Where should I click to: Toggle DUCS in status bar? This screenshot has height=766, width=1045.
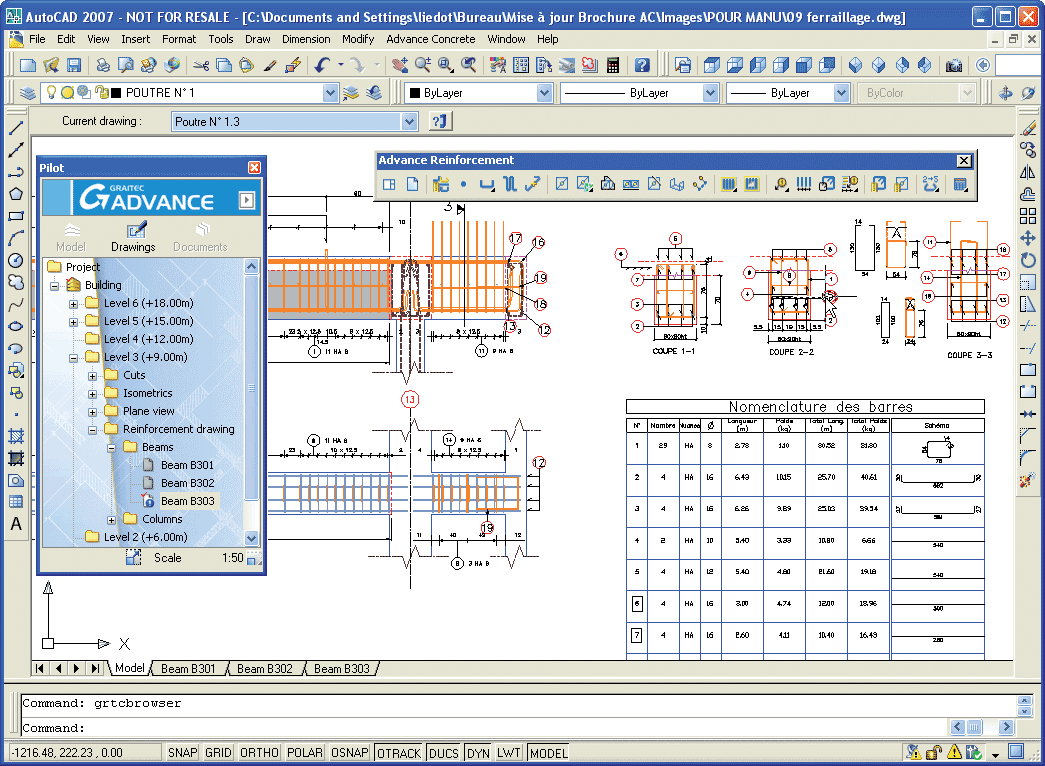tap(444, 753)
